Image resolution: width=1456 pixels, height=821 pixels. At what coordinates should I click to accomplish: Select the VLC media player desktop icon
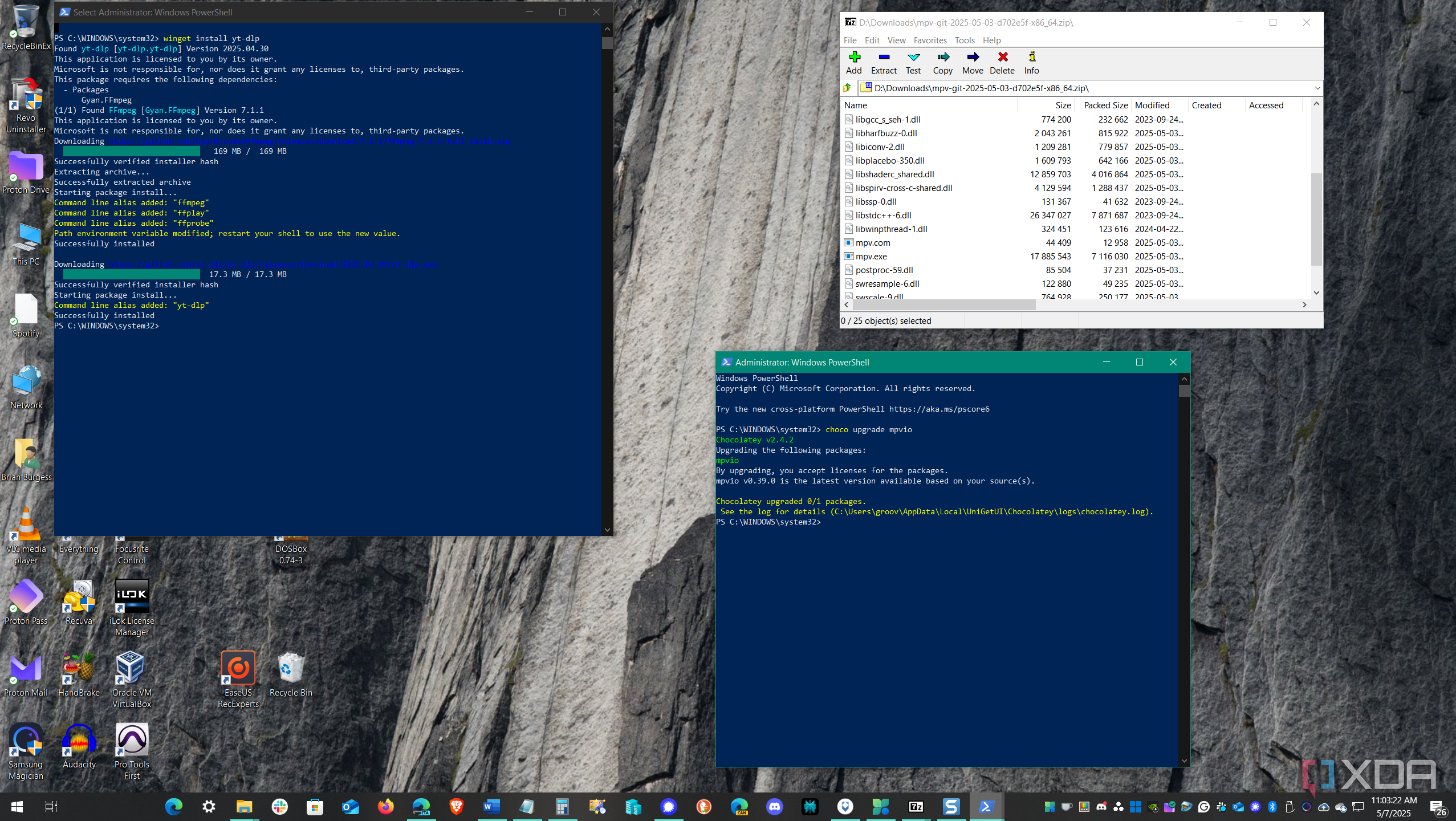[26, 536]
